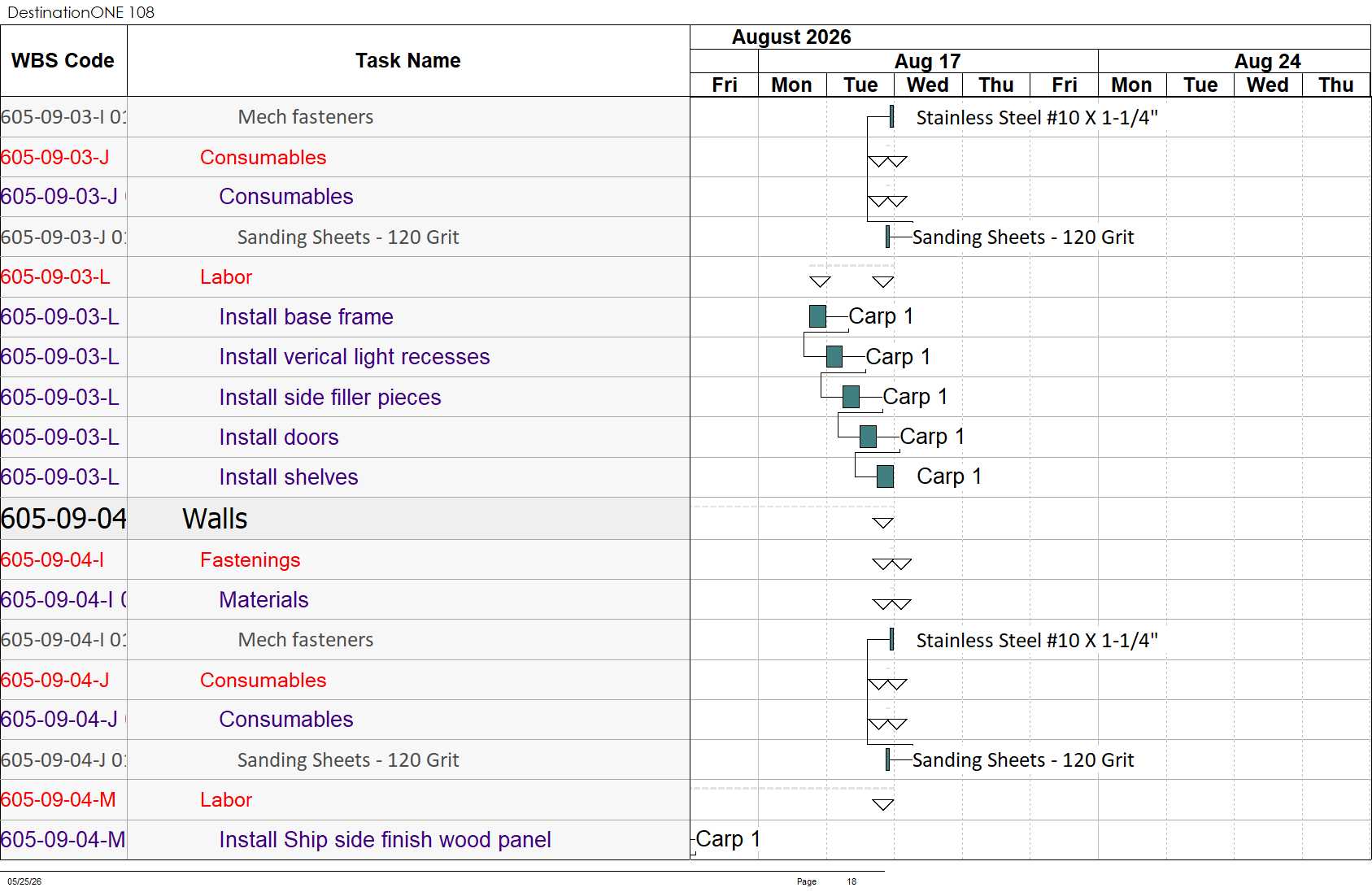Select the Tue day header under Aug 24
Screen dimensions: 1372x892
coord(1200,85)
